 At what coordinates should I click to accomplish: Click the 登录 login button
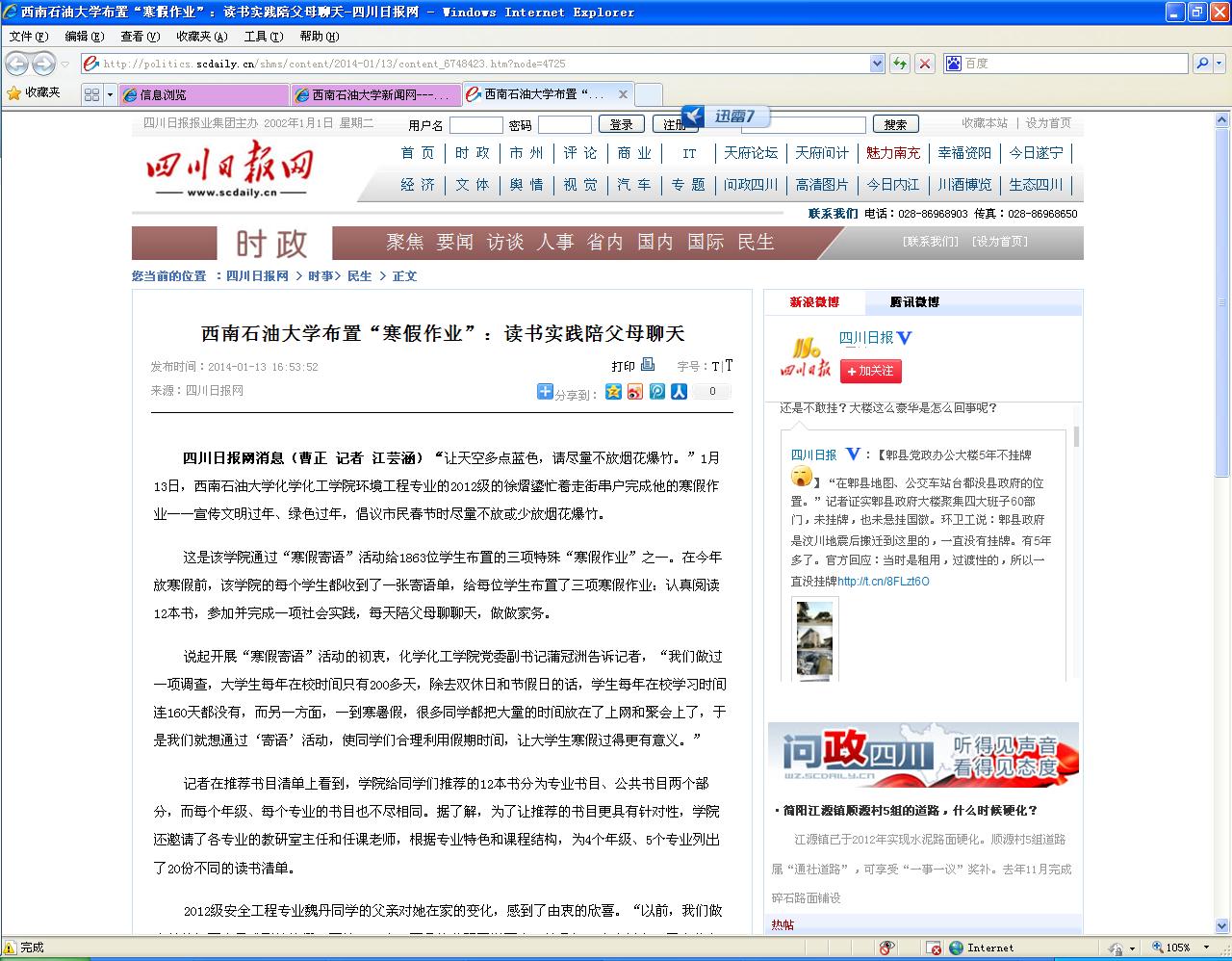pos(621,124)
